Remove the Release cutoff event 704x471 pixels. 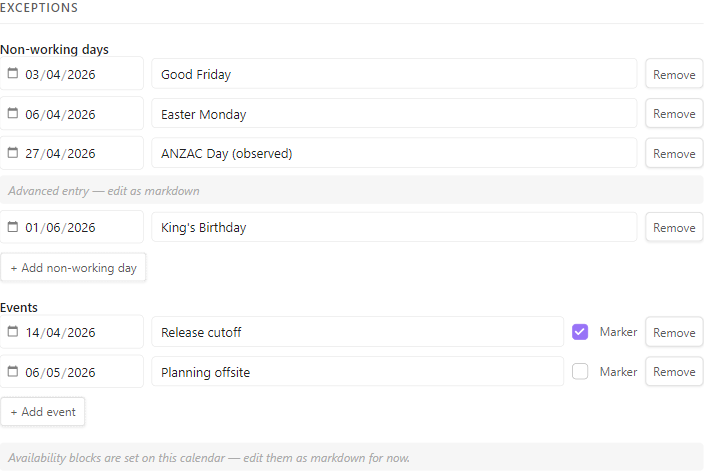[674, 332]
